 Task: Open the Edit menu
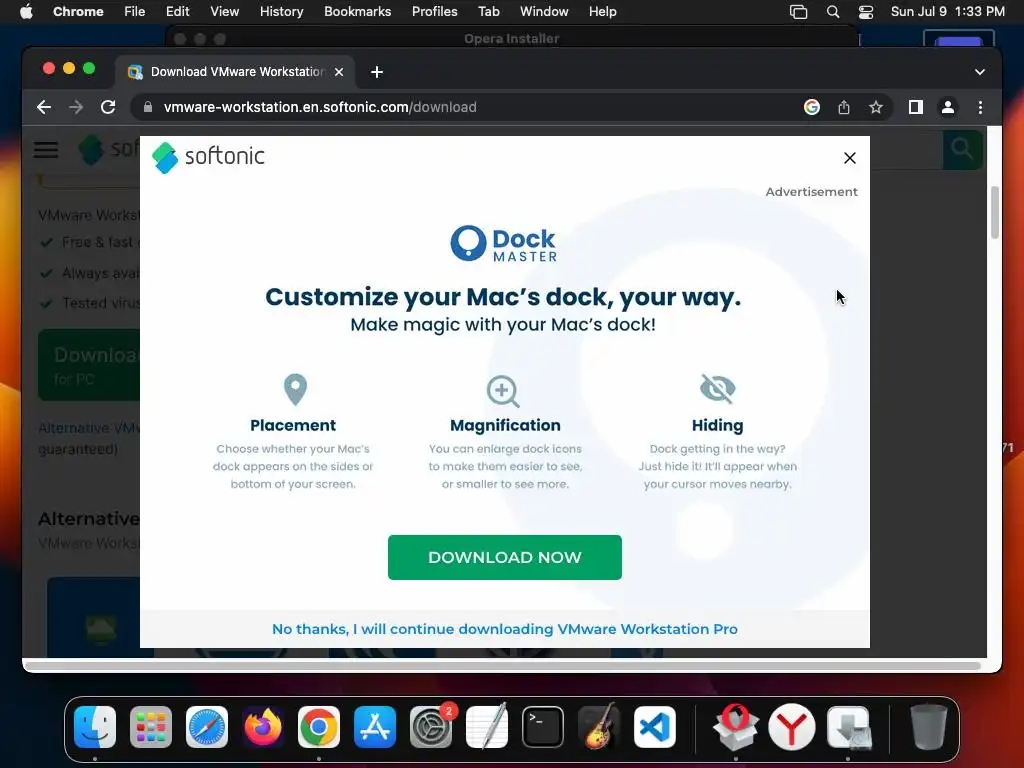pos(177,12)
